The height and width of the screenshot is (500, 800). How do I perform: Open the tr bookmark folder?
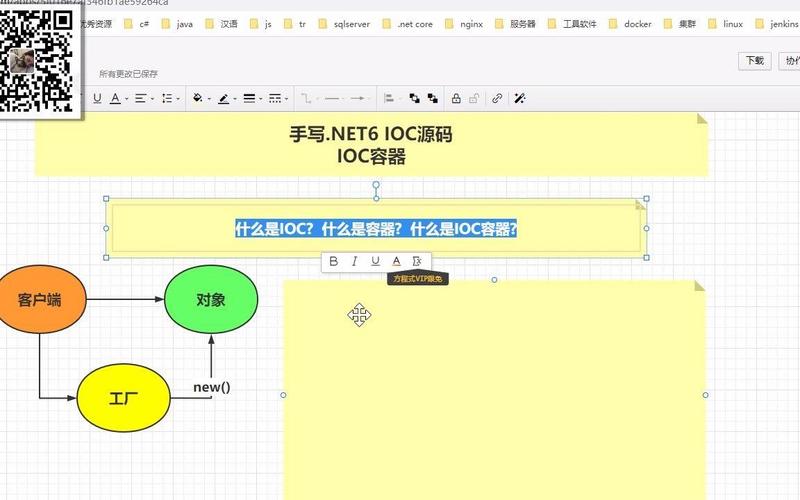click(295, 24)
